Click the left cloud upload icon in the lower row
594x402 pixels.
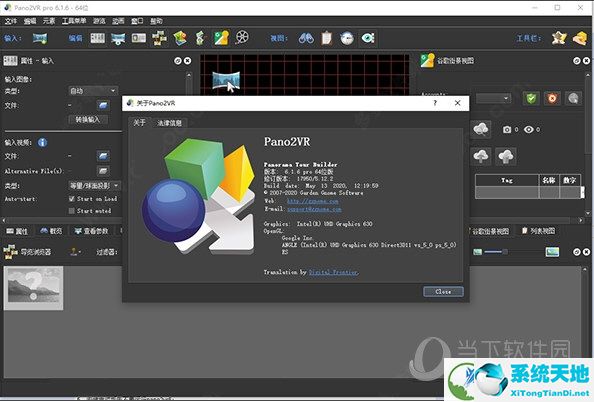[x=481, y=156]
